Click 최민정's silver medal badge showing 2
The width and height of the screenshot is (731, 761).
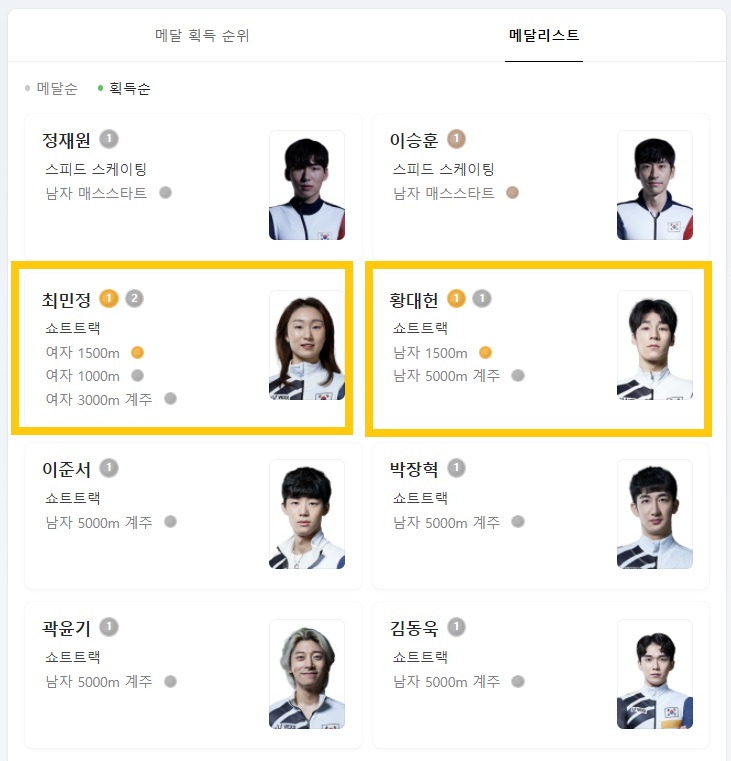point(134,298)
